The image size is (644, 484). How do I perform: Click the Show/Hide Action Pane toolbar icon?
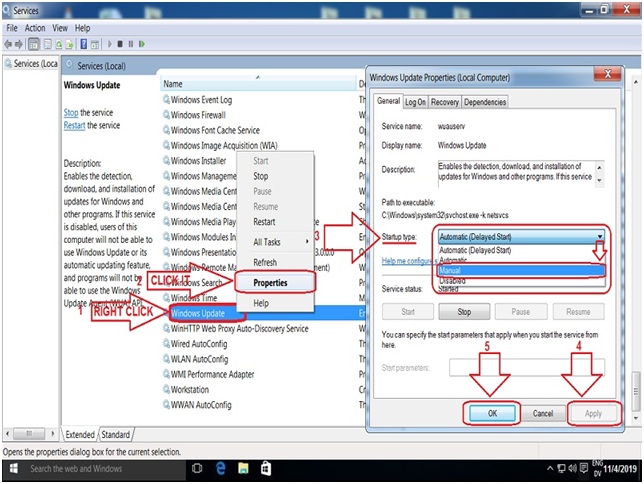point(94,44)
